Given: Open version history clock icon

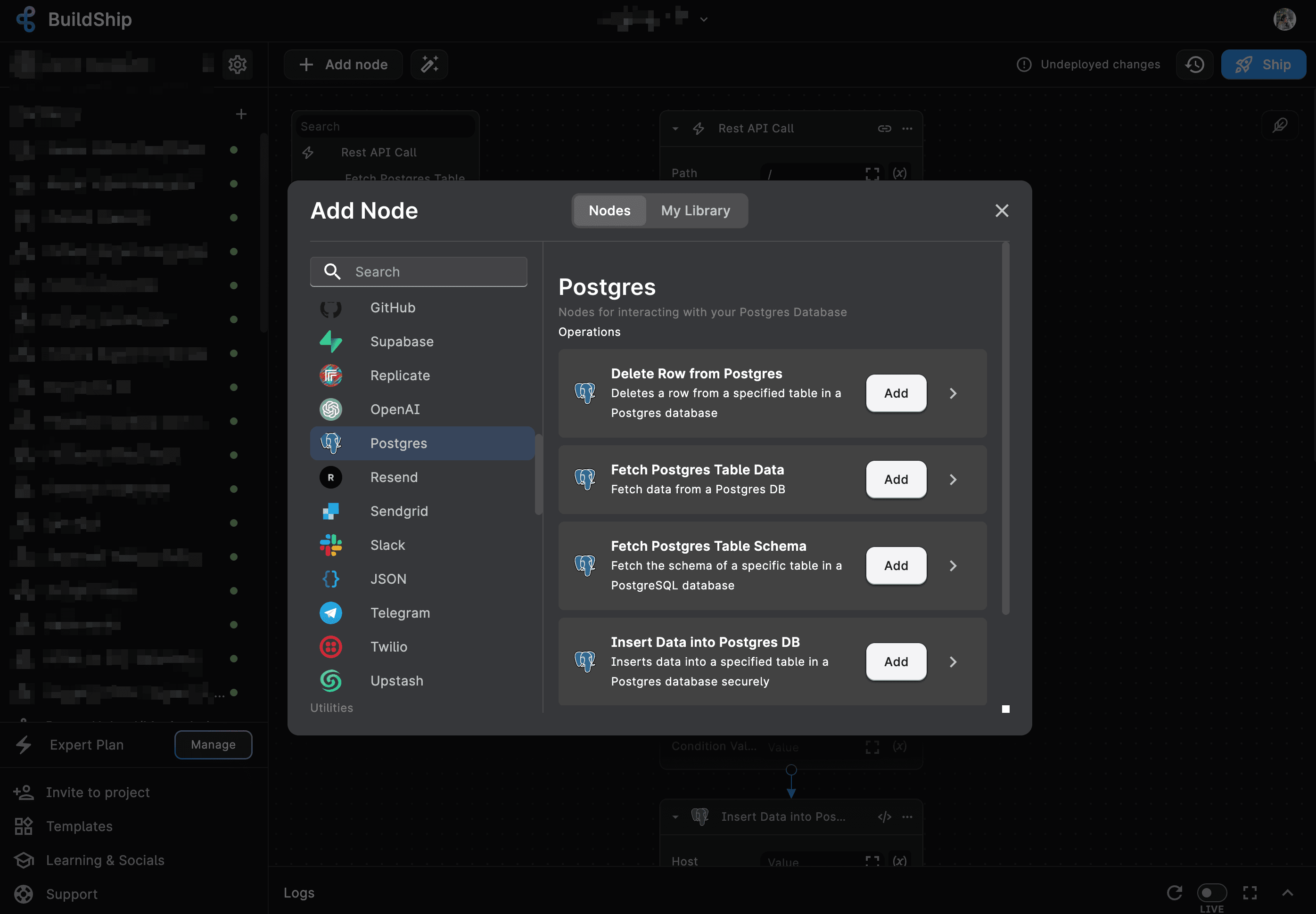Looking at the screenshot, I should tap(1194, 64).
